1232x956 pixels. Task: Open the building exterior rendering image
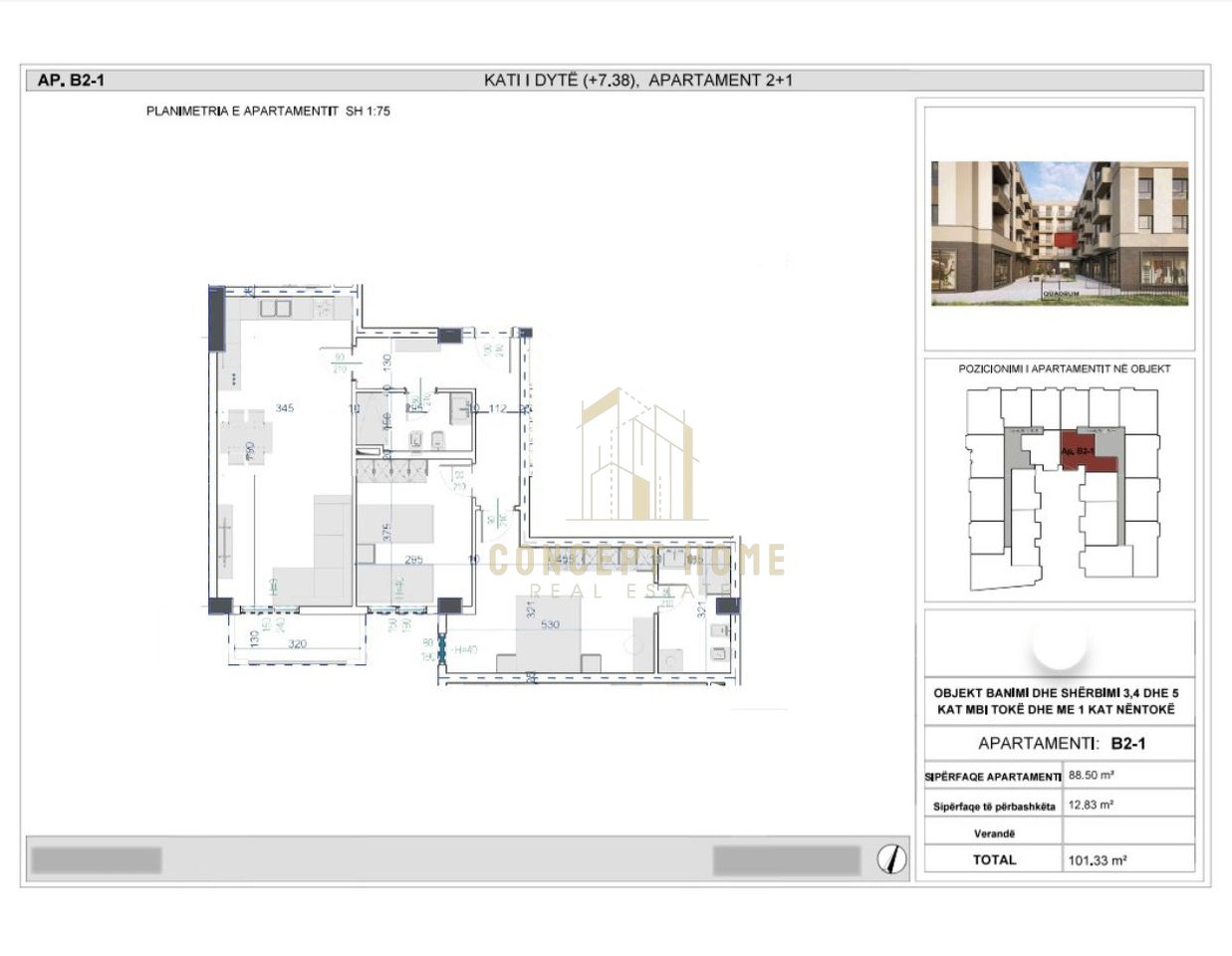1059,233
